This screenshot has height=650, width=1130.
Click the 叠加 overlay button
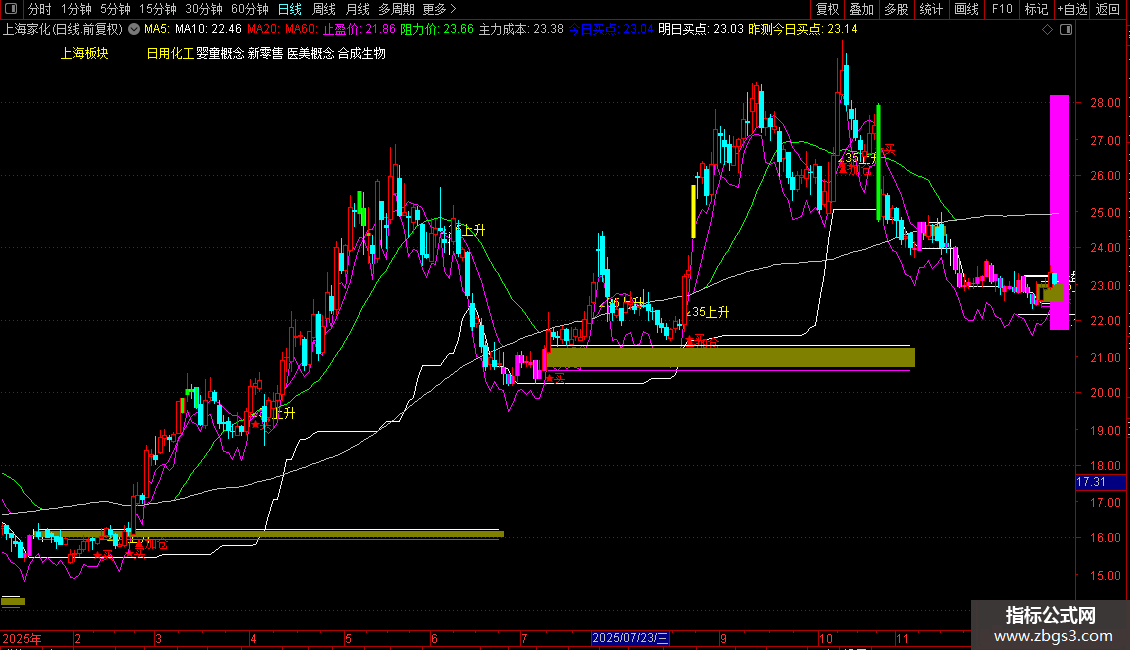862,9
